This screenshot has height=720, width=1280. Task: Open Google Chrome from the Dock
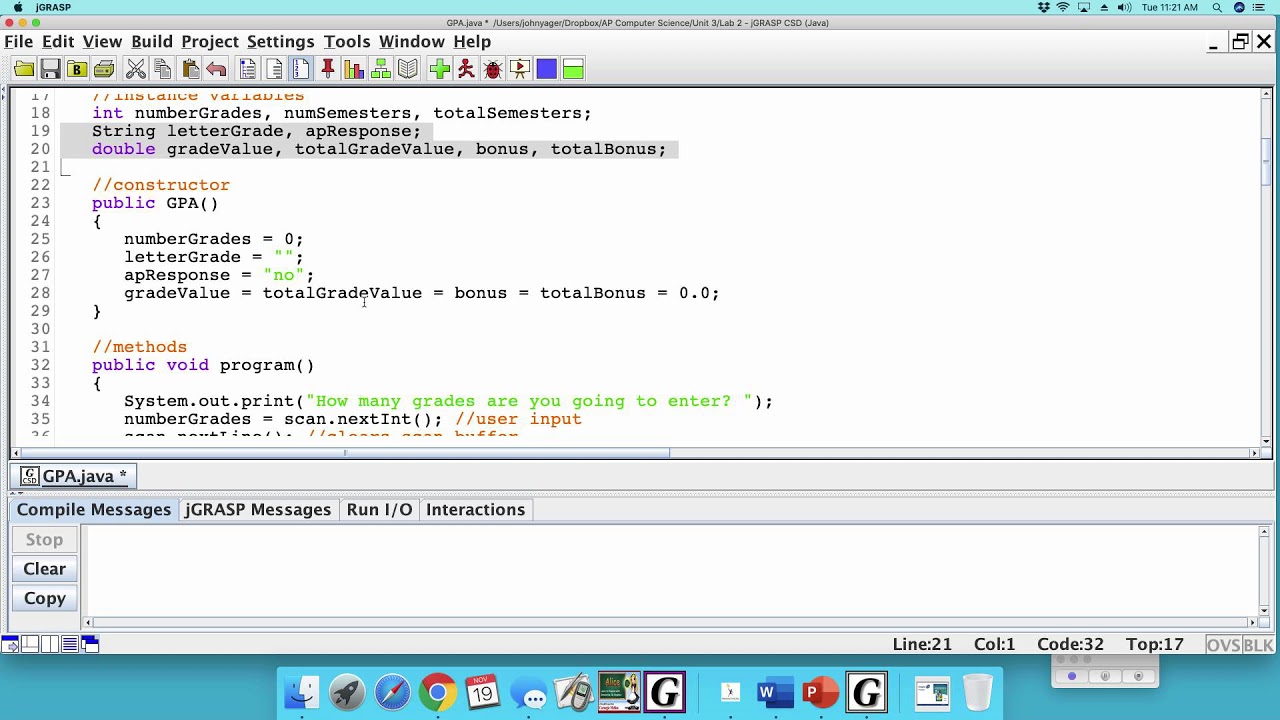(x=438, y=692)
